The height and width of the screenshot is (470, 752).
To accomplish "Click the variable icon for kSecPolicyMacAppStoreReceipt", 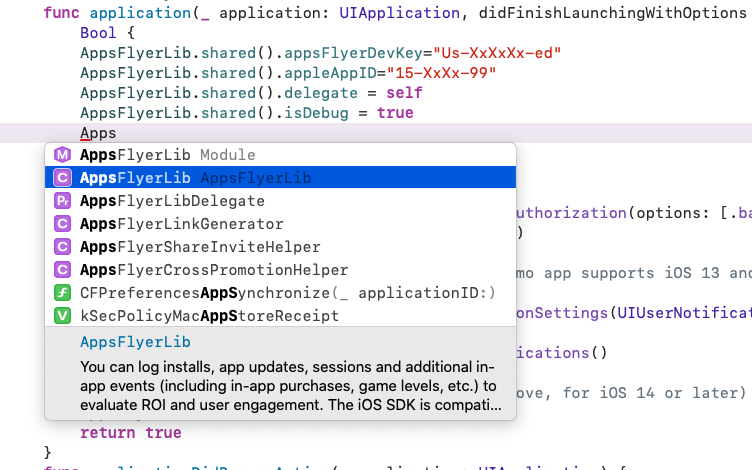I will pyautogui.click(x=62, y=316).
